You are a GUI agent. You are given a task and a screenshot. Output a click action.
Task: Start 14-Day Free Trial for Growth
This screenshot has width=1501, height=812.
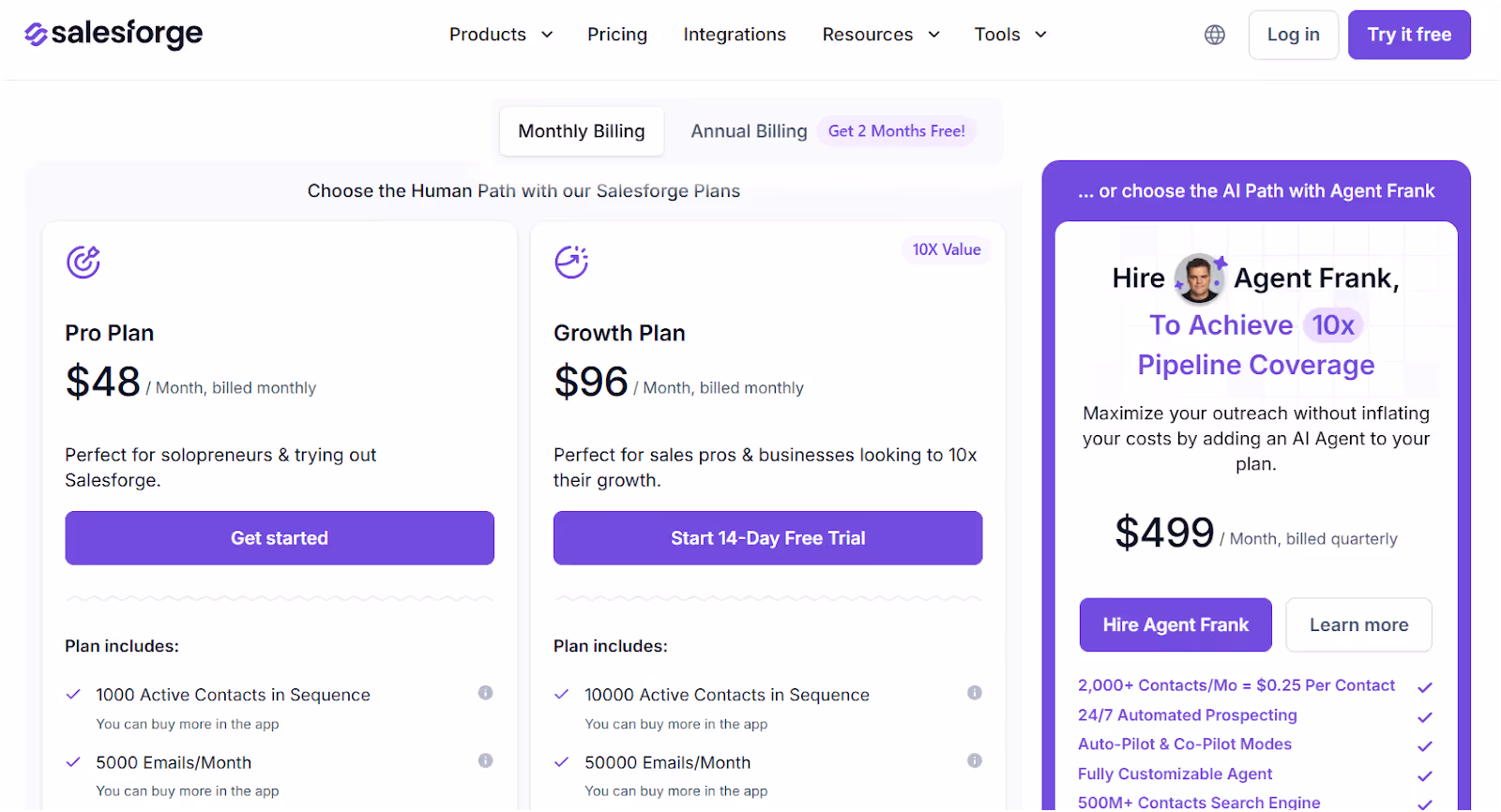coord(768,538)
